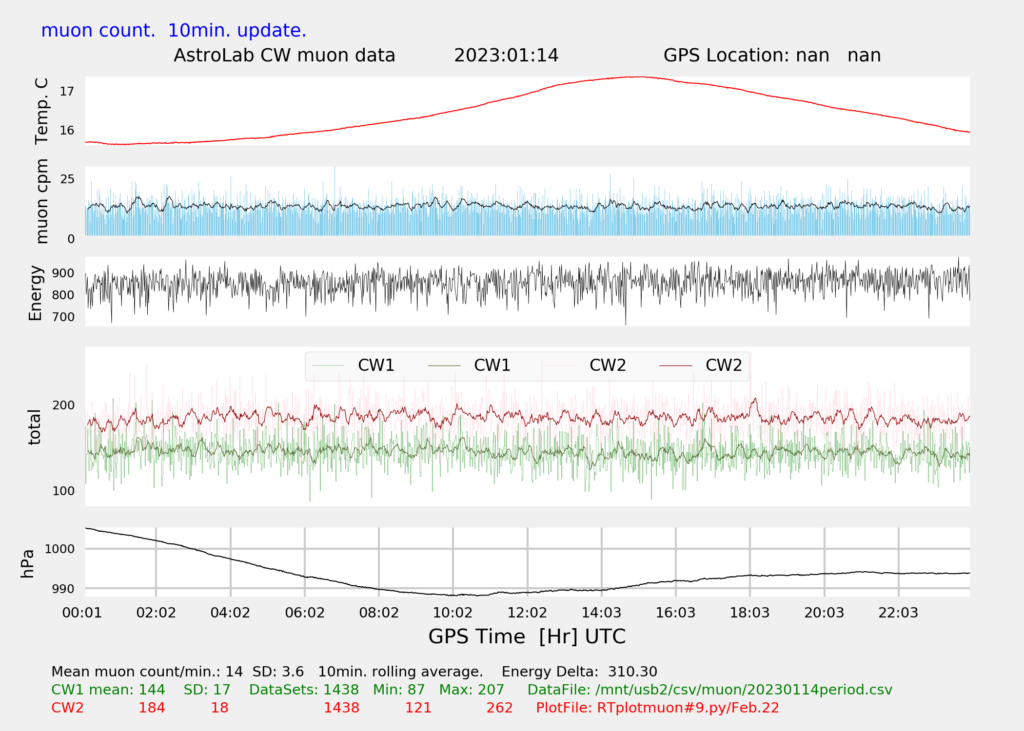Select the "GPS Location: nan nan" text
The height and width of the screenshot is (731, 1024).
click(772, 56)
